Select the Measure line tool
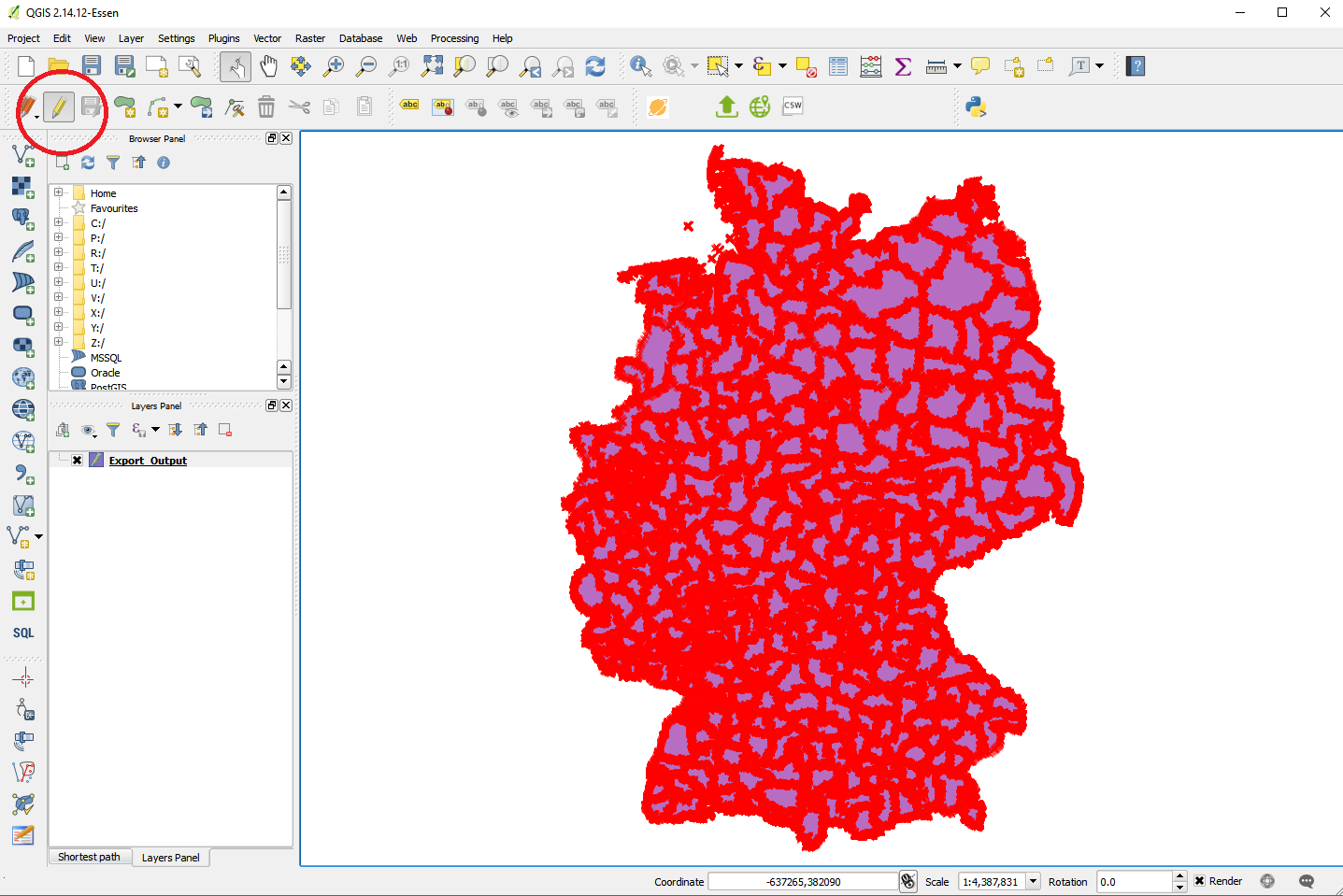Screen dimensions: 1343x896 click(936, 66)
